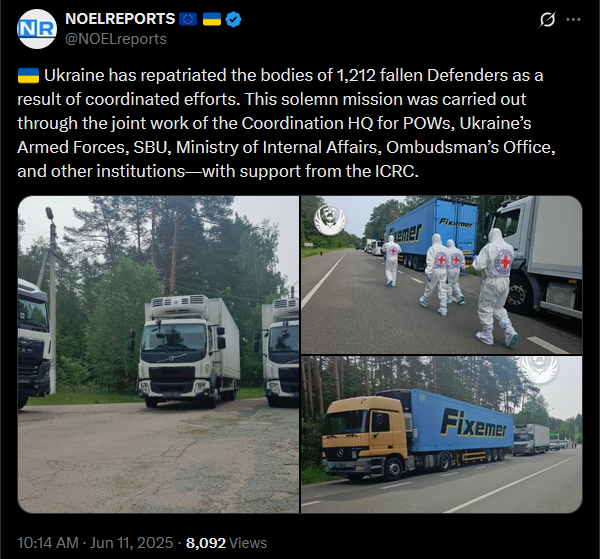Click the 8,092 Views counter
This screenshot has height=559, width=600.
(226, 543)
